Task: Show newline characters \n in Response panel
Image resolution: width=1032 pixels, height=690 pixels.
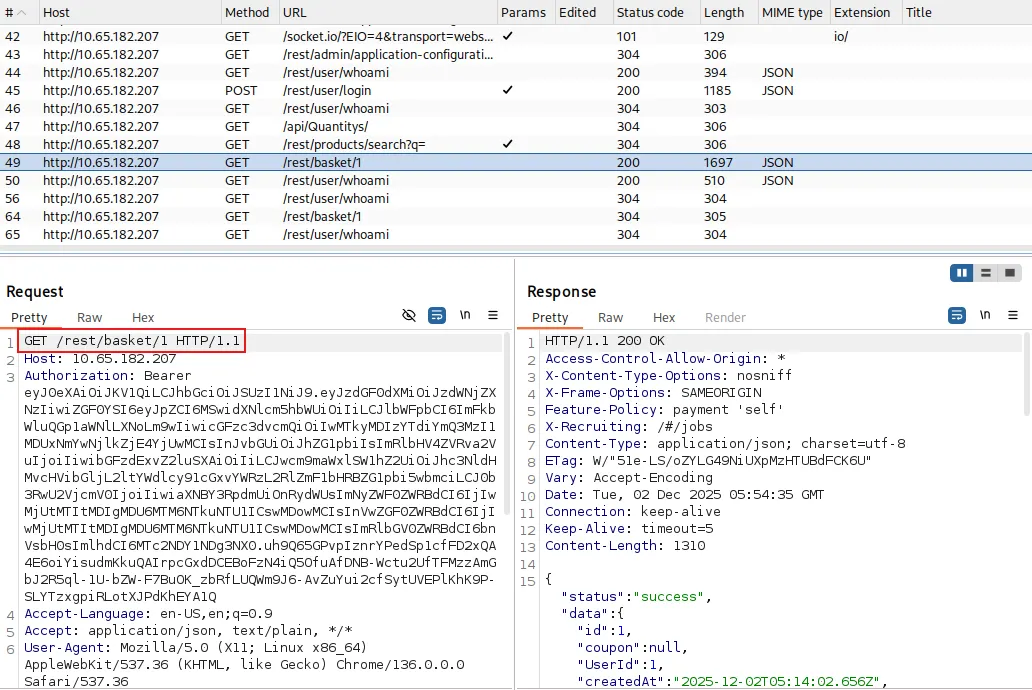Action: [985, 315]
